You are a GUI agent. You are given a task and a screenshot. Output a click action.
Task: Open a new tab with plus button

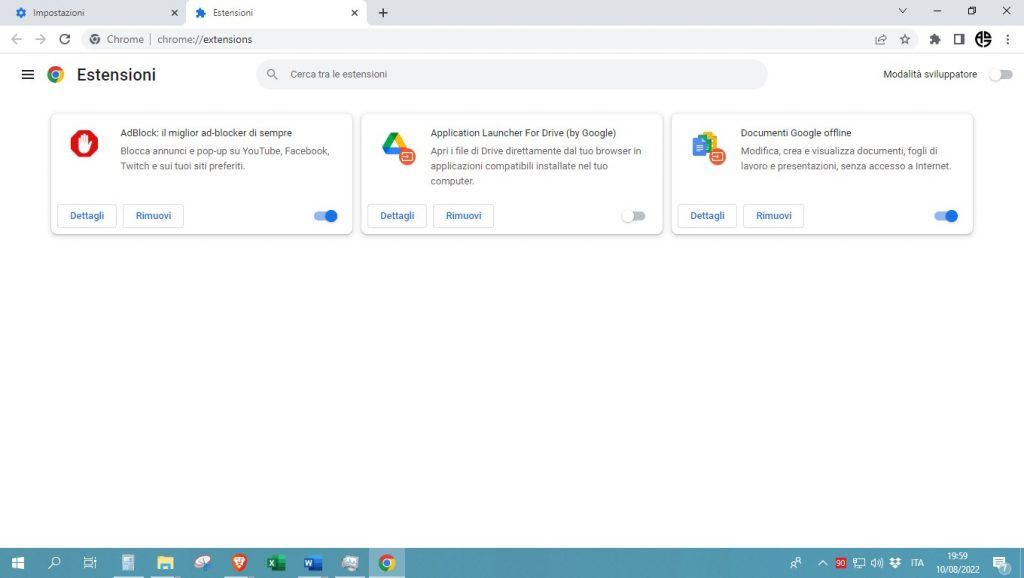click(x=383, y=13)
